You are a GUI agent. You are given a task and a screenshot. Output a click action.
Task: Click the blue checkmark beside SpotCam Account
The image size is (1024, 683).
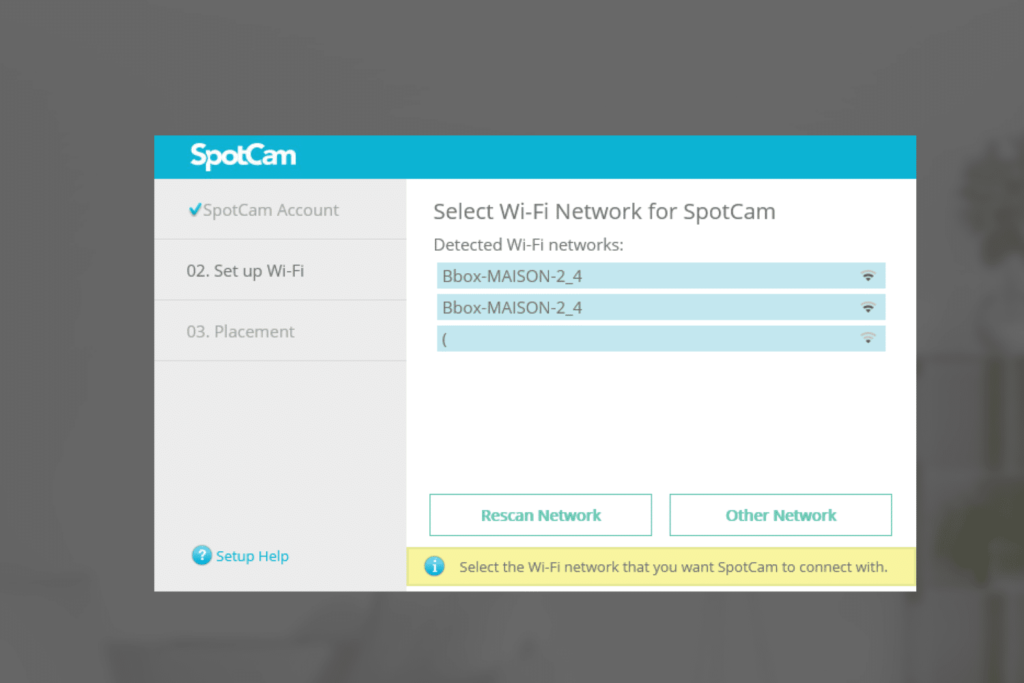click(x=195, y=210)
